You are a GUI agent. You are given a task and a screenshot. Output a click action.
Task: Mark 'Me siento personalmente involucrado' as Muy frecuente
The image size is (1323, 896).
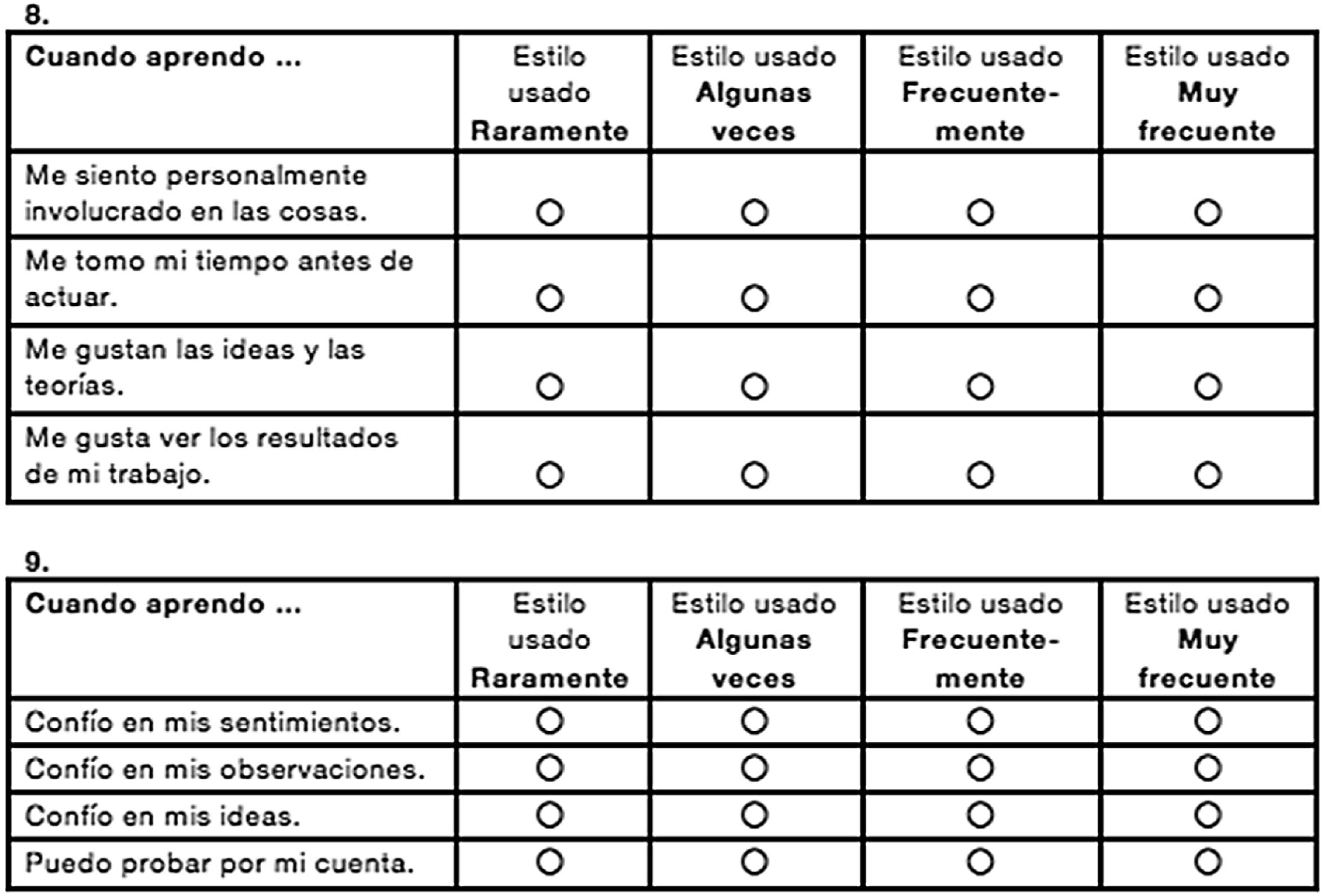(1207, 212)
